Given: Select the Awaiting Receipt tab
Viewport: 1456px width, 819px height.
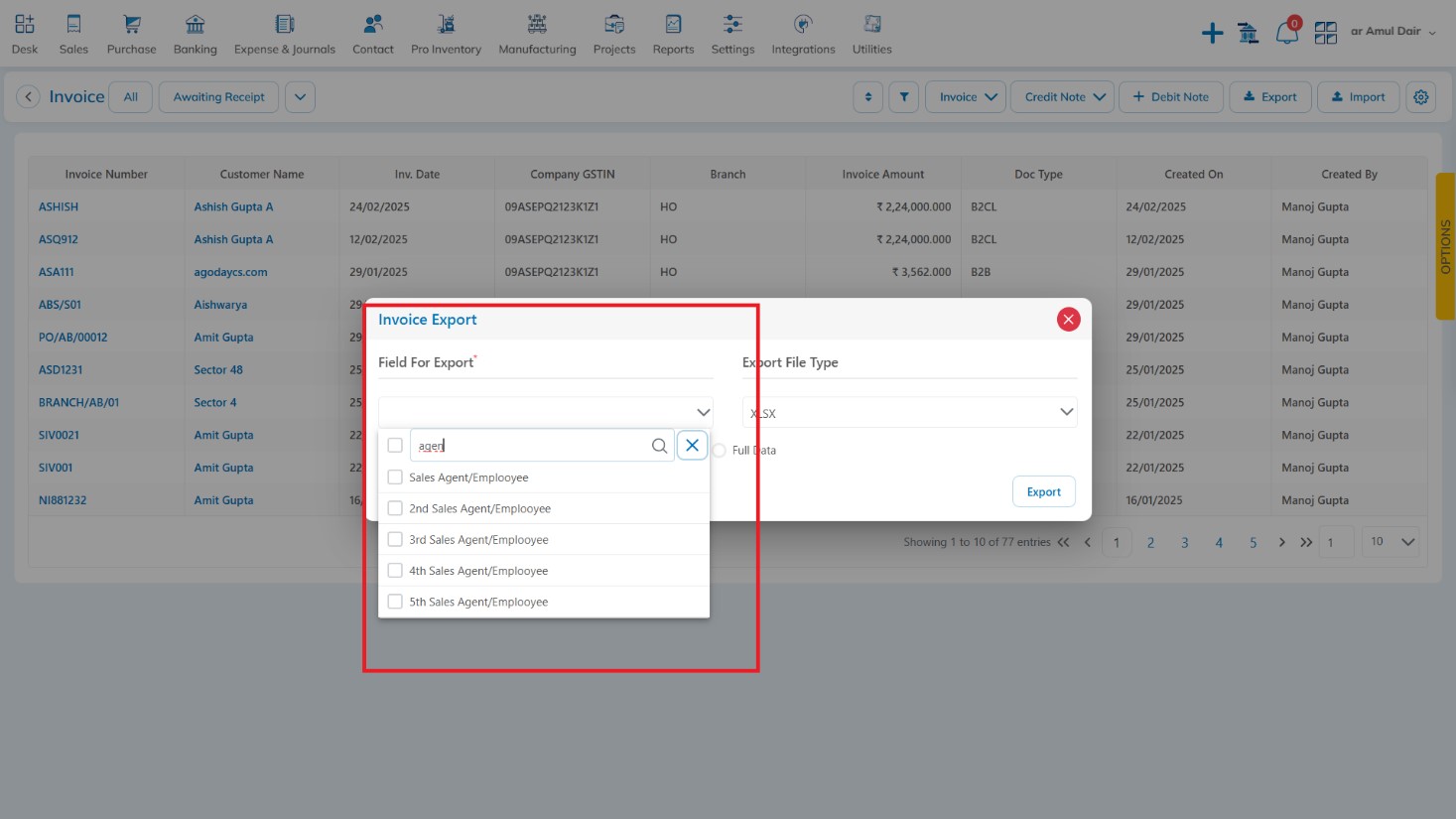Looking at the screenshot, I should [x=219, y=97].
